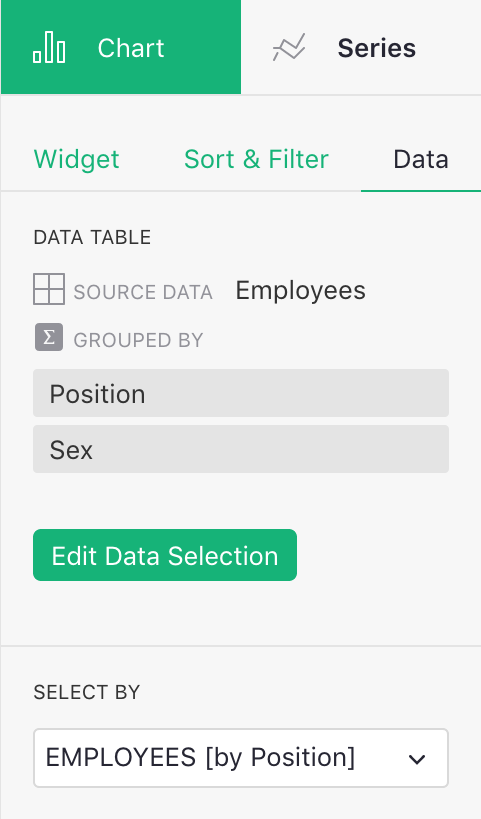The image size is (481, 819).
Task: Open the EMPLOYEES [by Position] dropdown
Action: pyautogui.click(x=241, y=758)
